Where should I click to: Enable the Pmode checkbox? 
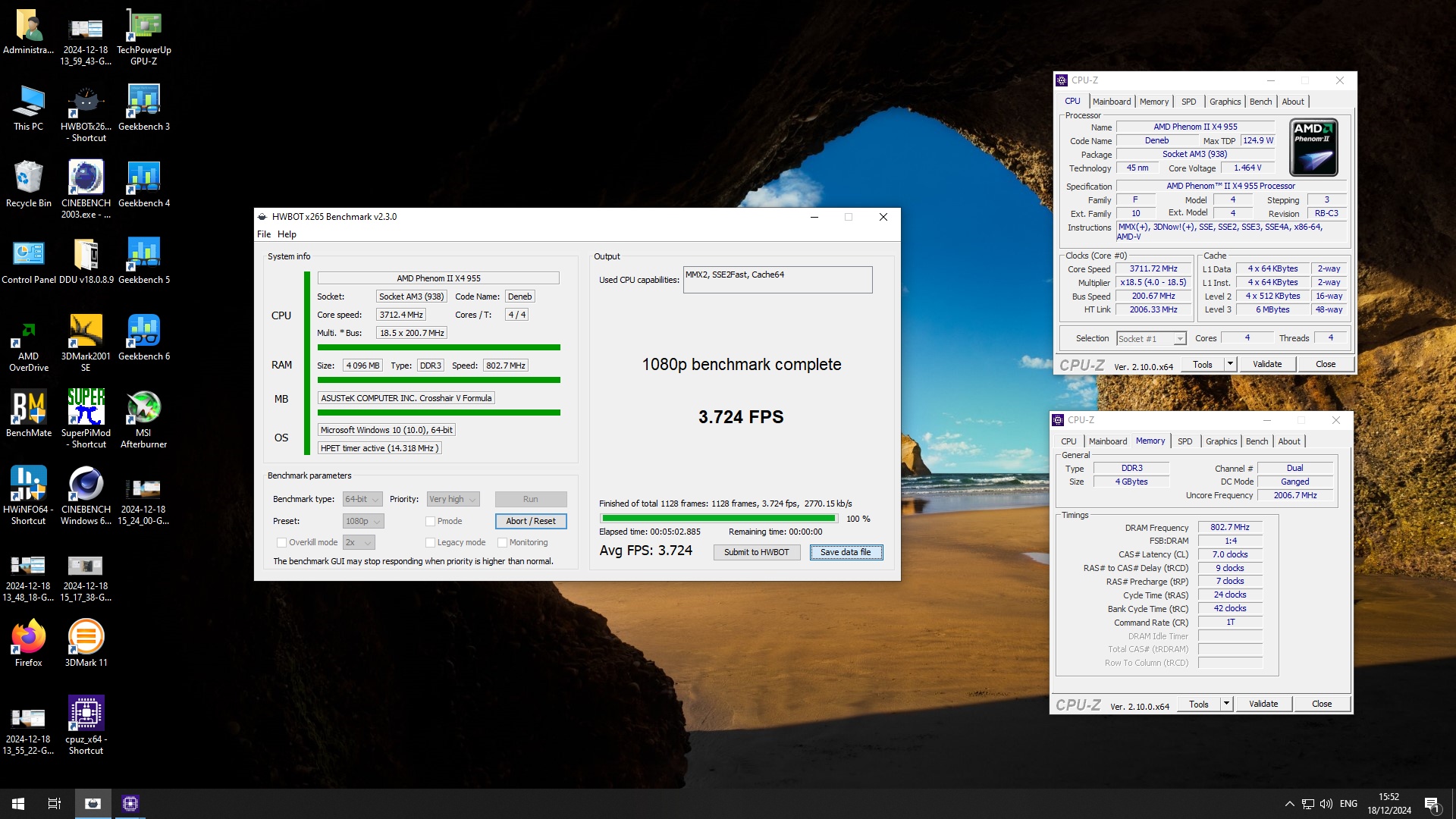[430, 521]
